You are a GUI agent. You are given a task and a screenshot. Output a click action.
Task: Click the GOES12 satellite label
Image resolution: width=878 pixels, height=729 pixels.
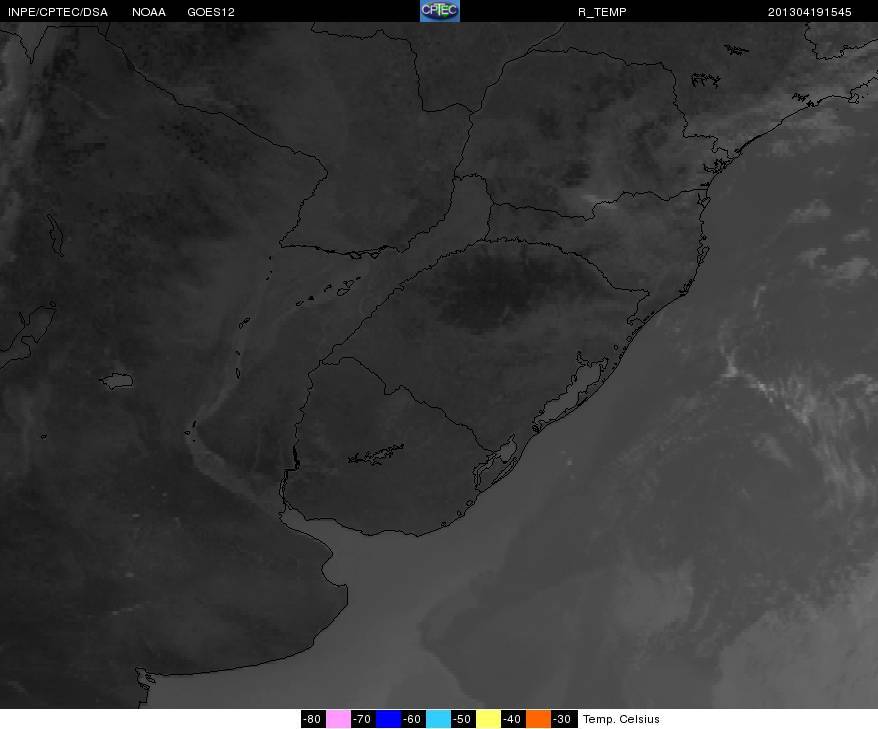point(211,12)
